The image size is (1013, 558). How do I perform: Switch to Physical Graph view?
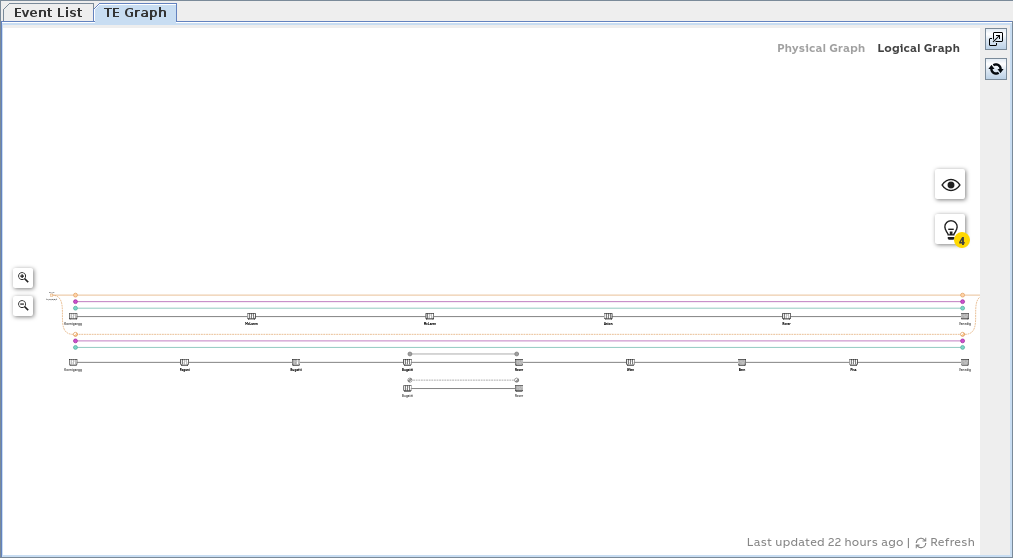point(820,48)
